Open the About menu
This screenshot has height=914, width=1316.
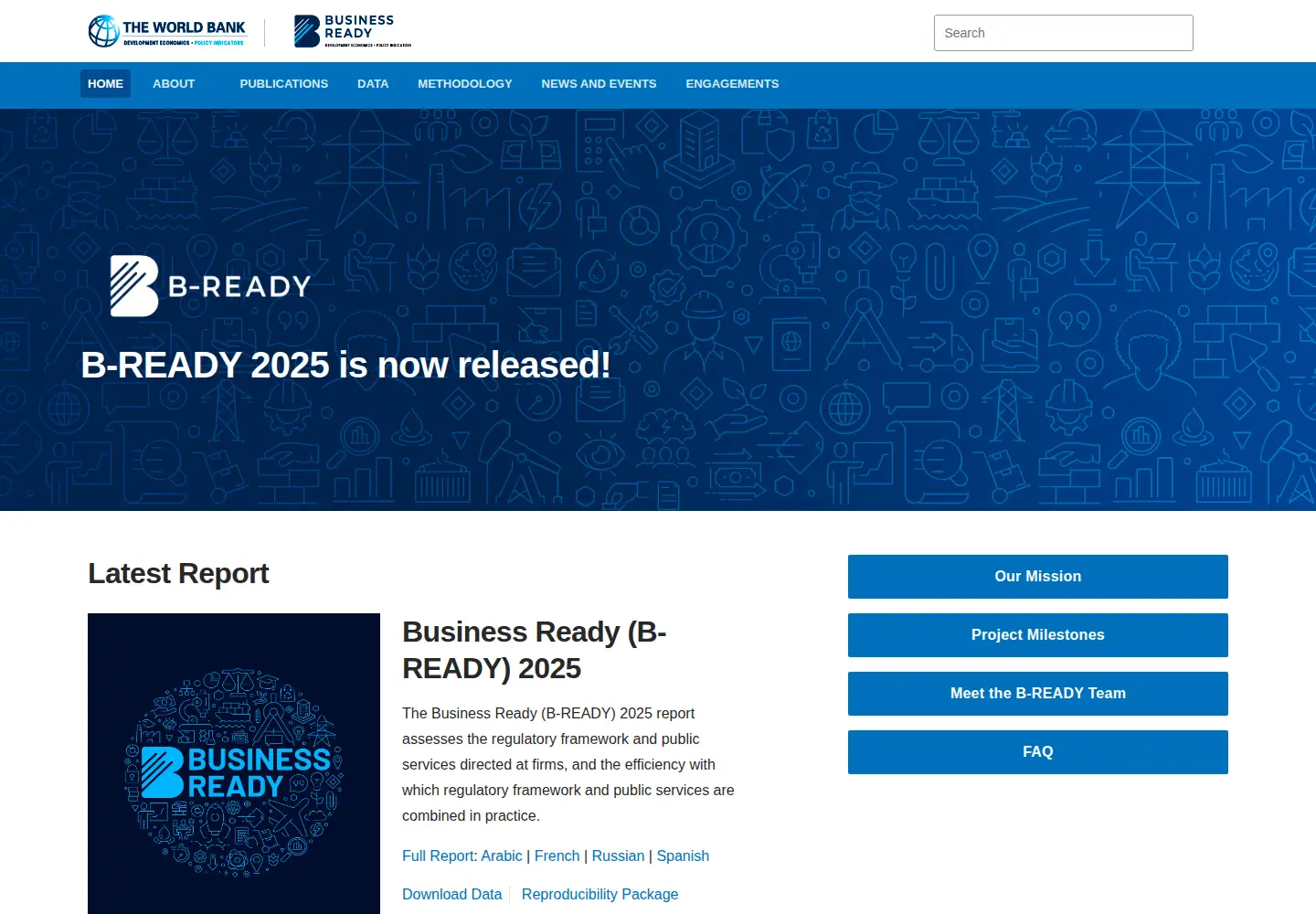pos(174,83)
